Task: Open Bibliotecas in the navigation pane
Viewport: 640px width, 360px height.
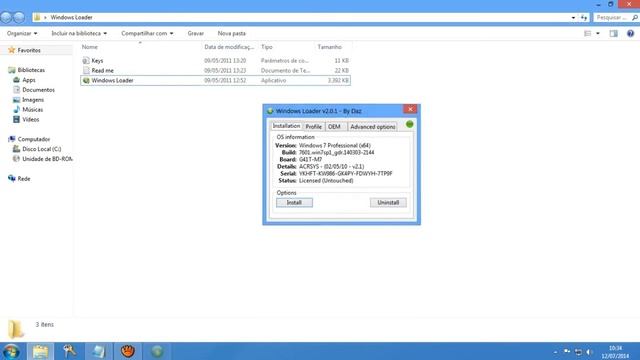Action: coord(31,70)
